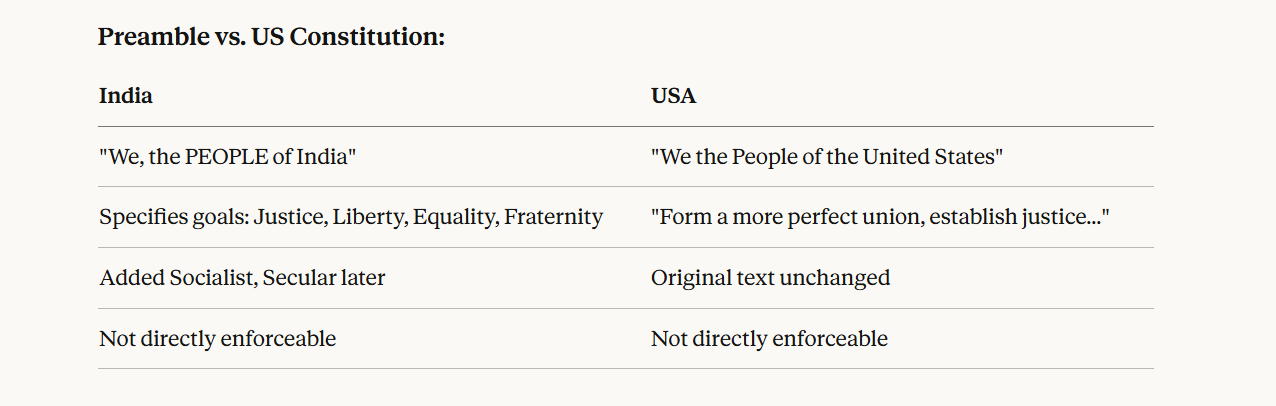This screenshot has width=1276, height=406.
Task: Select the India column header
Action: click(126, 96)
